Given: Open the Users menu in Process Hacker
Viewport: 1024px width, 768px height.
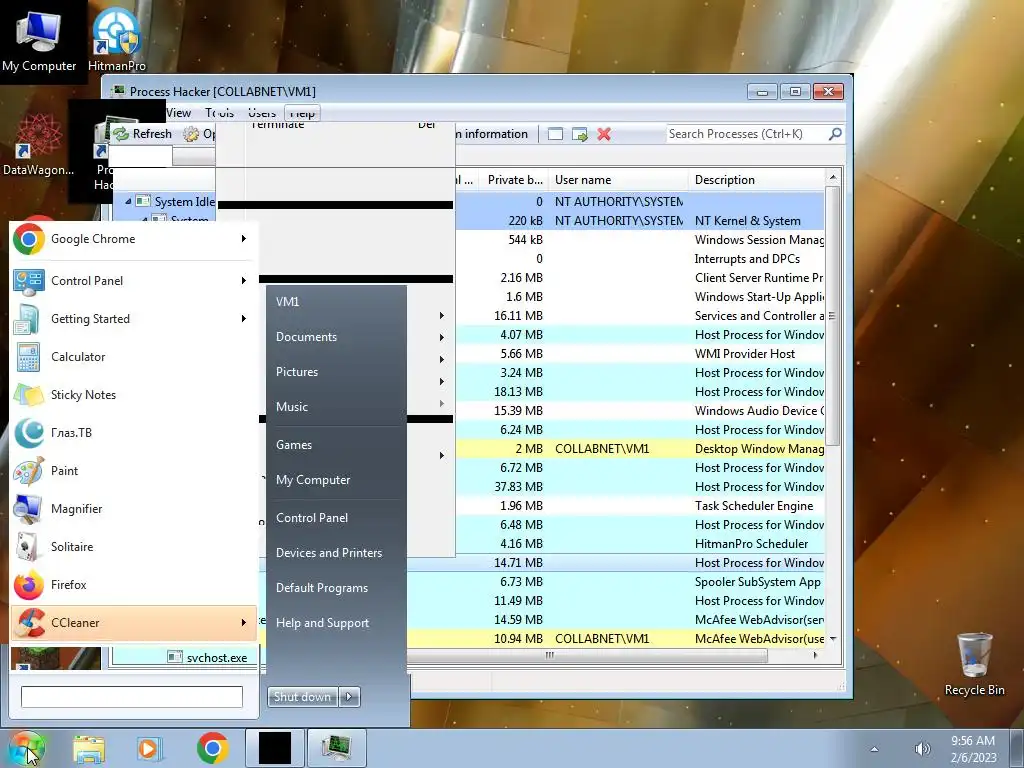Looking at the screenshot, I should pos(262,113).
